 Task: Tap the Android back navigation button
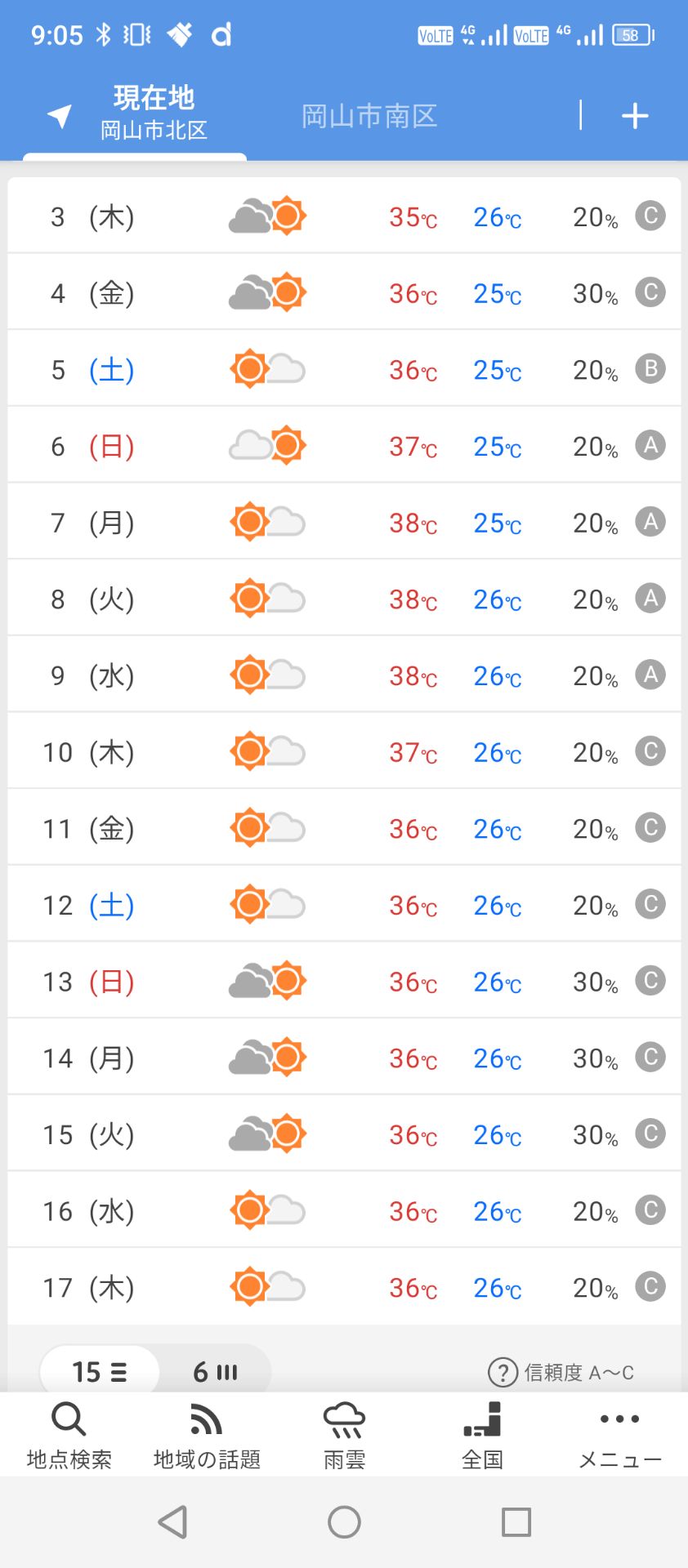(172, 1521)
